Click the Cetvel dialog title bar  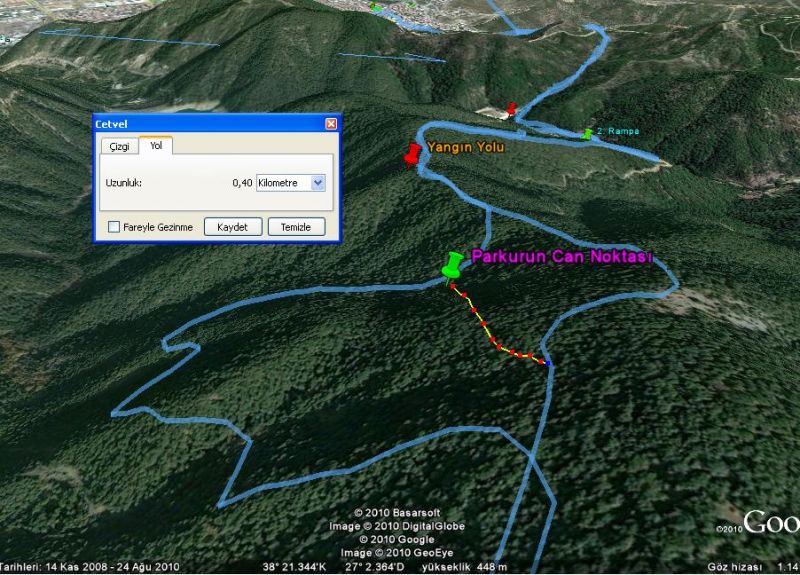coord(200,123)
